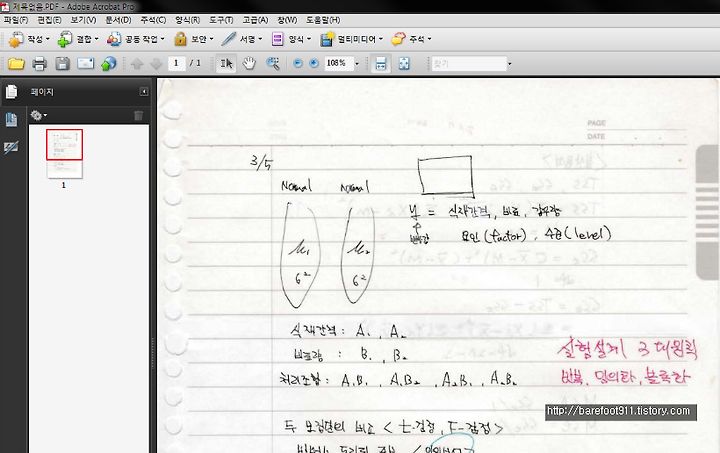Open the 문서(D) menu
The width and height of the screenshot is (720, 453).
point(118,20)
